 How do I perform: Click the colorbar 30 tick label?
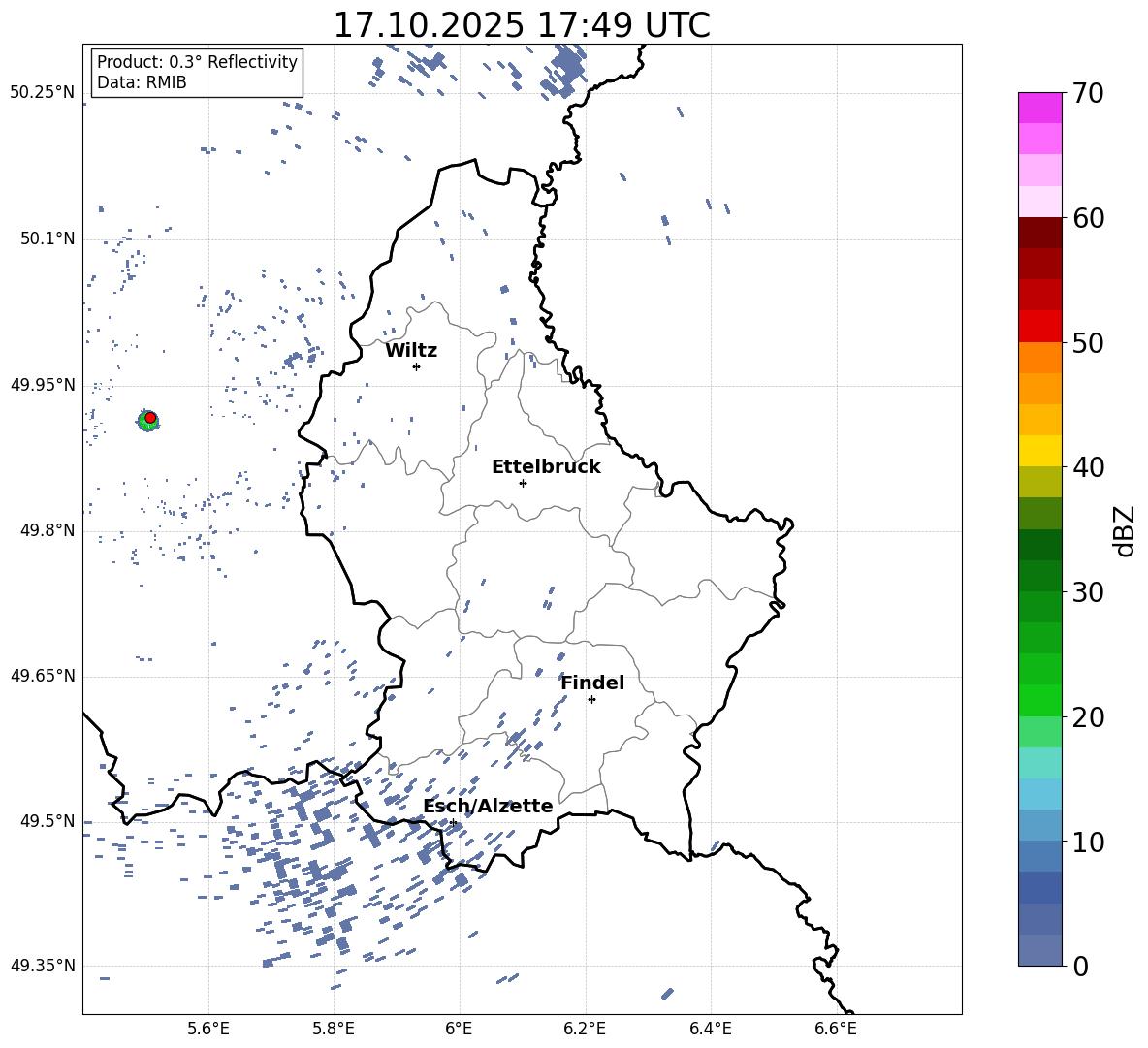click(1087, 592)
